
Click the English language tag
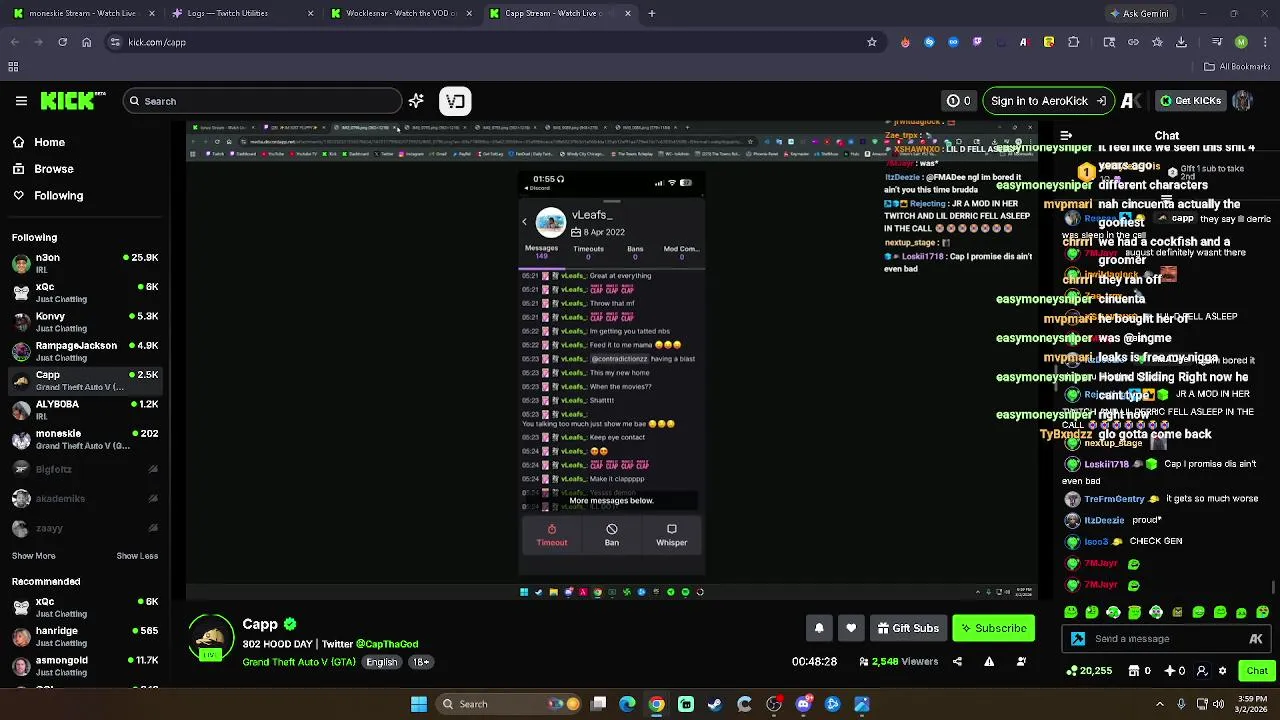tap(381, 662)
